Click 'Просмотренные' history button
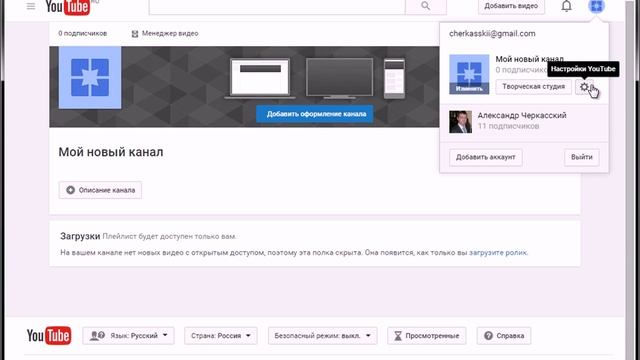 pos(427,336)
